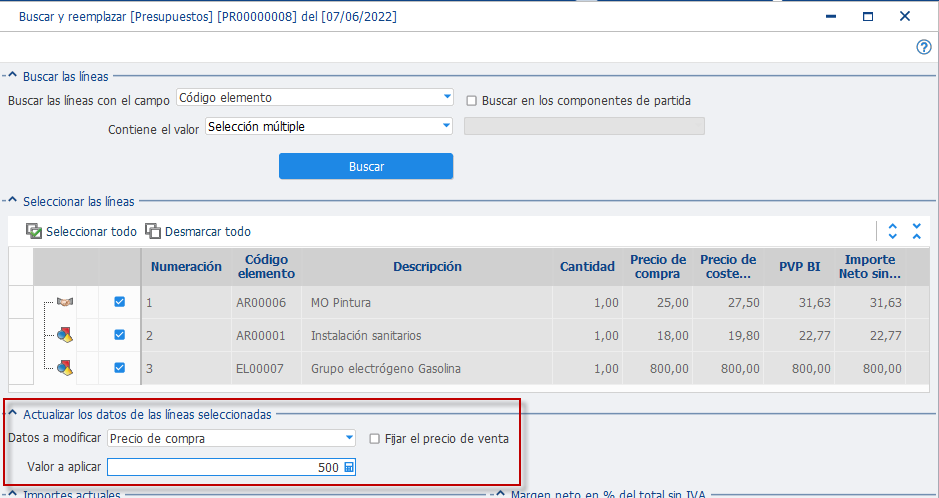Enable Buscar en los componentes de partida

tap(471, 101)
